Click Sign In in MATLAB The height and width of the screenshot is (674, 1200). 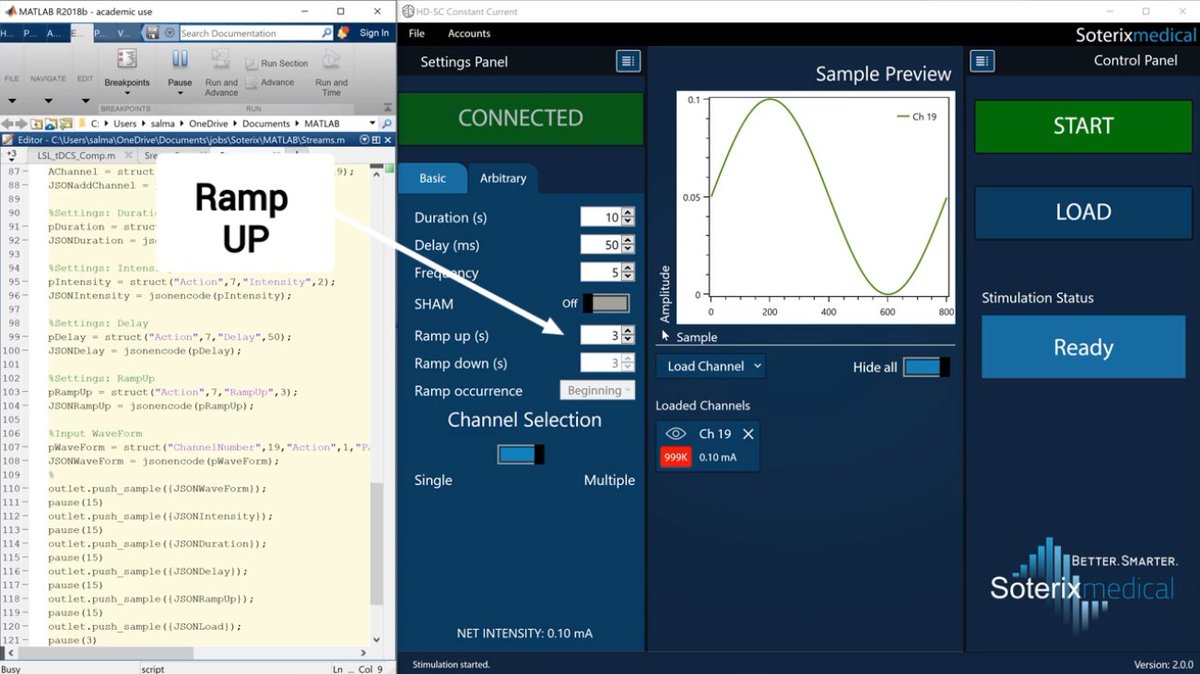tap(374, 33)
